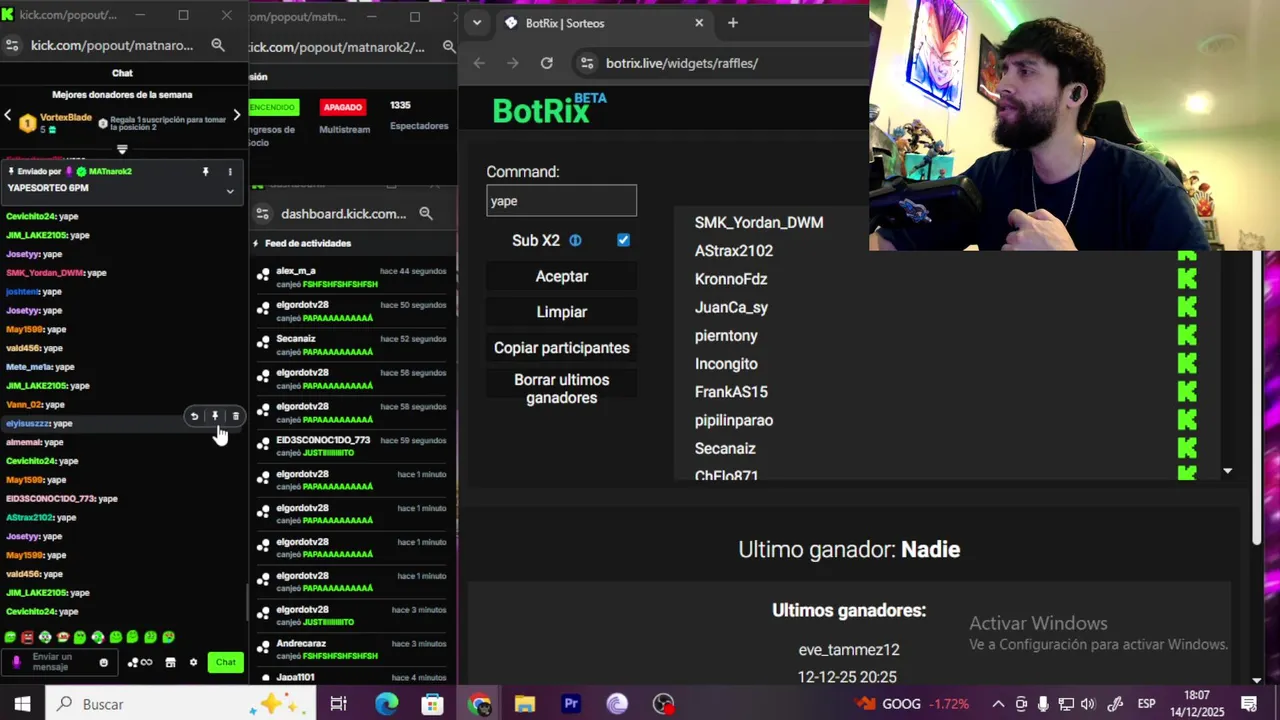Open zoom magnifier in dashboard.kick.com address bar
This screenshot has height=720, width=1280.
pos(426,213)
